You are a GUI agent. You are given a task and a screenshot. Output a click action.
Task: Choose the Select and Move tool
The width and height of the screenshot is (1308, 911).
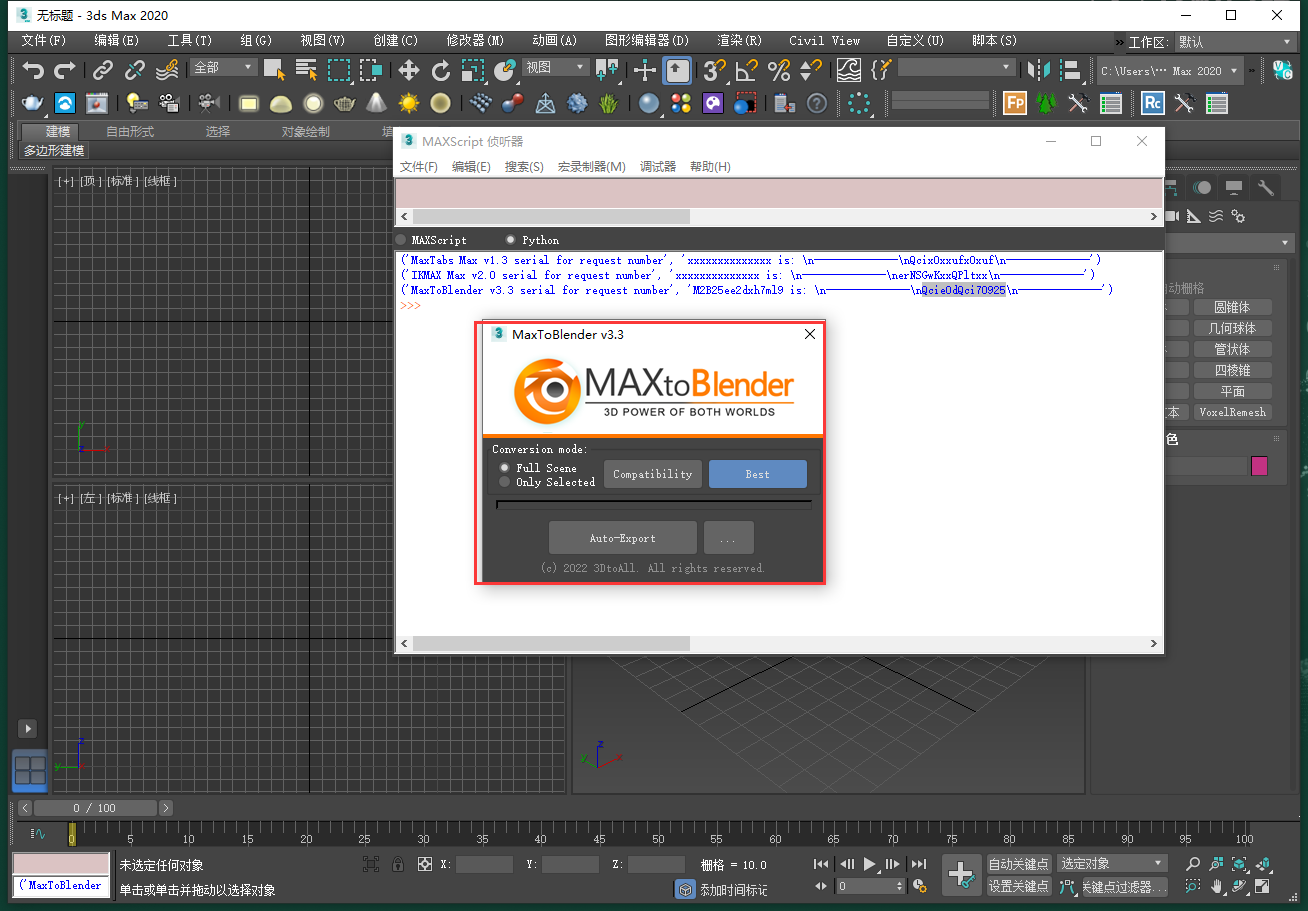click(409, 70)
